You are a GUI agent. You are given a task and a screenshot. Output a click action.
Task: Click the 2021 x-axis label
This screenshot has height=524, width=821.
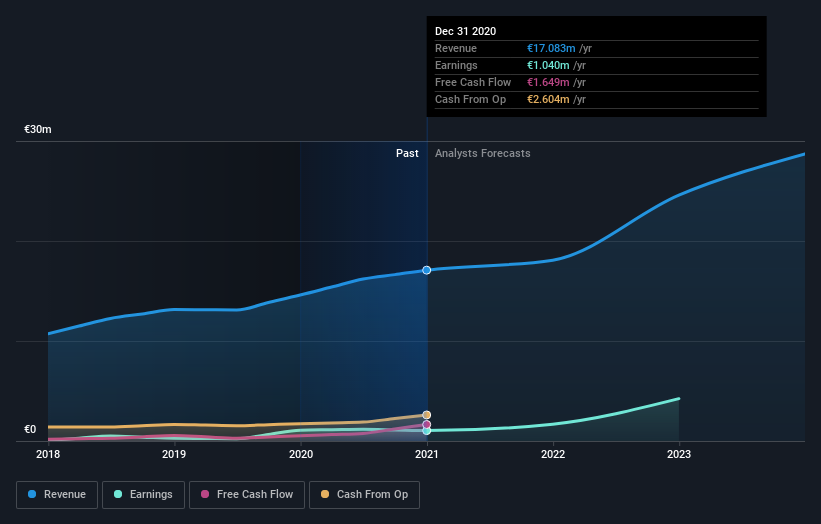(427, 454)
